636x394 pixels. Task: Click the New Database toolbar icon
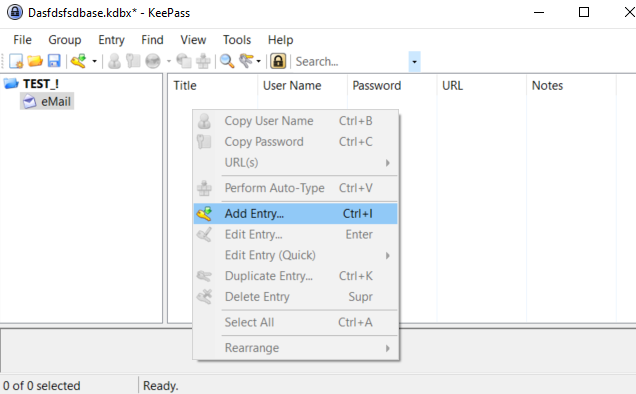pos(16,61)
